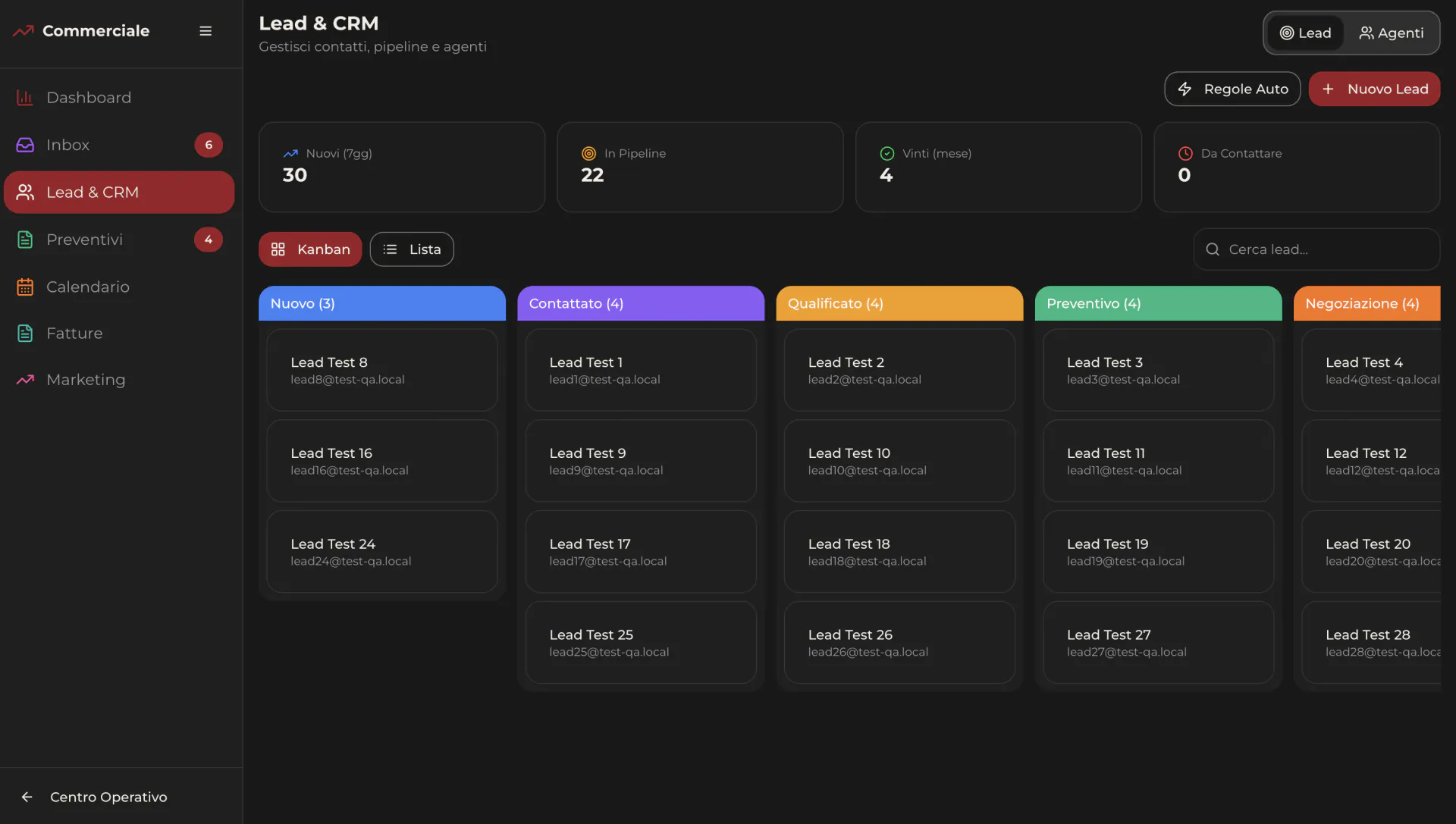Open Preventivi document icon in sidebar
The image size is (1456, 824).
(x=25, y=240)
